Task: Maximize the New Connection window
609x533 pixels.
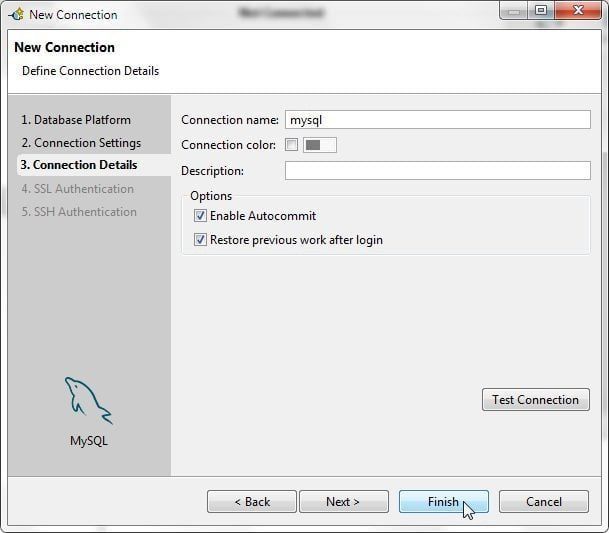Action: (x=541, y=10)
